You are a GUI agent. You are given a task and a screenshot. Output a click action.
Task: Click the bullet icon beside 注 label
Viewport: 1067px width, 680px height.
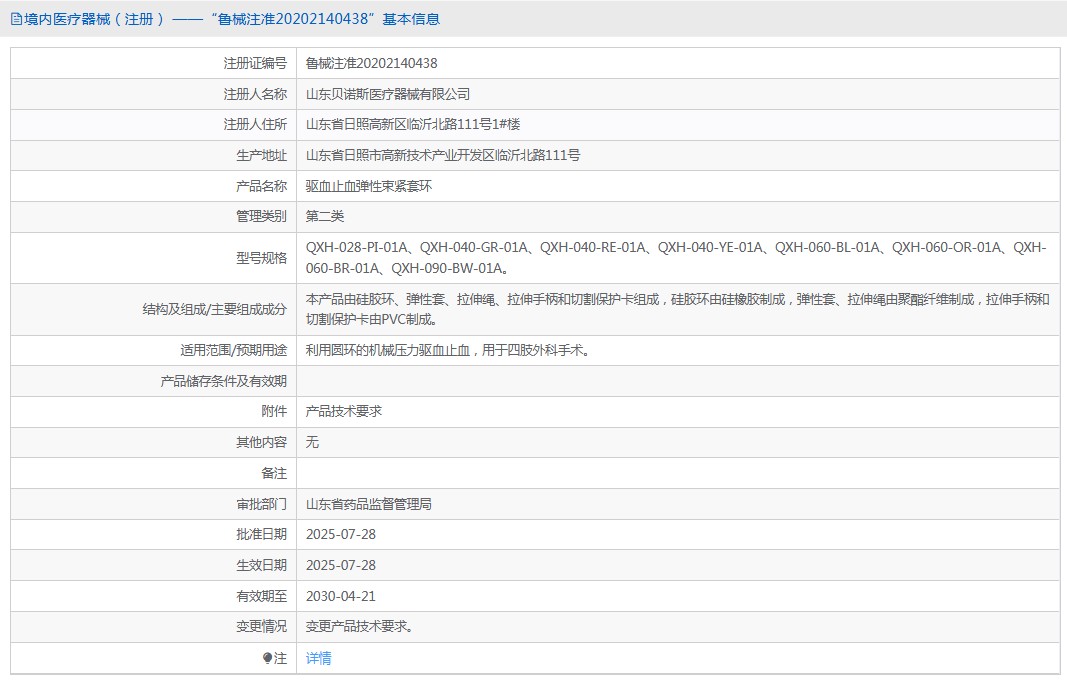[267, 658]
